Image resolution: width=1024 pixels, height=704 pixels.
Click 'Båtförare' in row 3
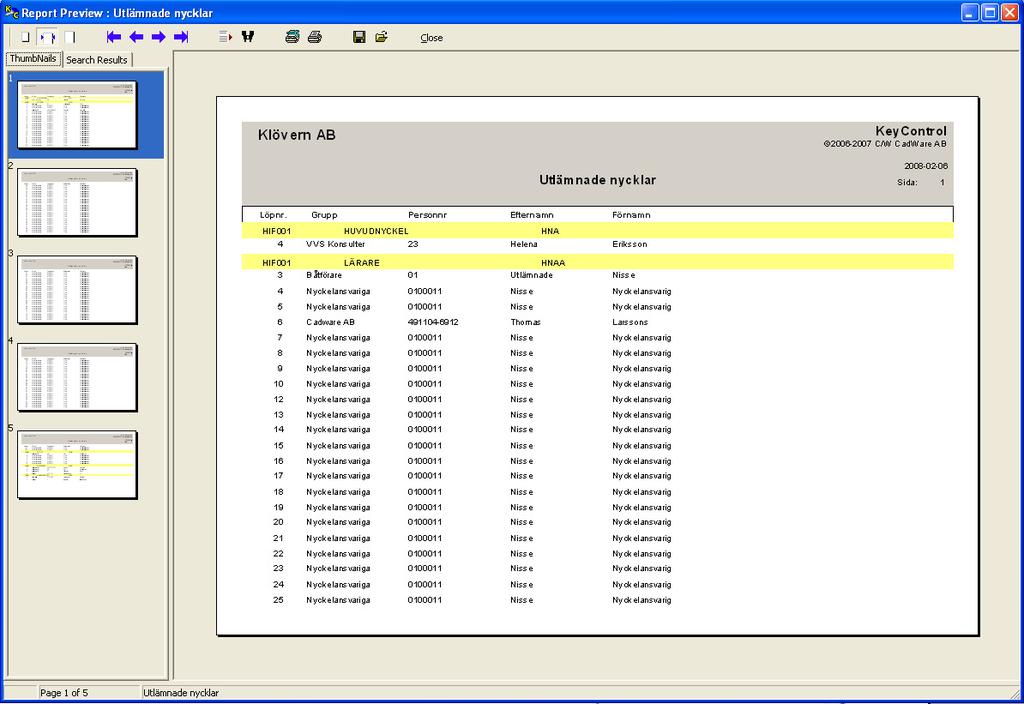[x=324, y=276]
